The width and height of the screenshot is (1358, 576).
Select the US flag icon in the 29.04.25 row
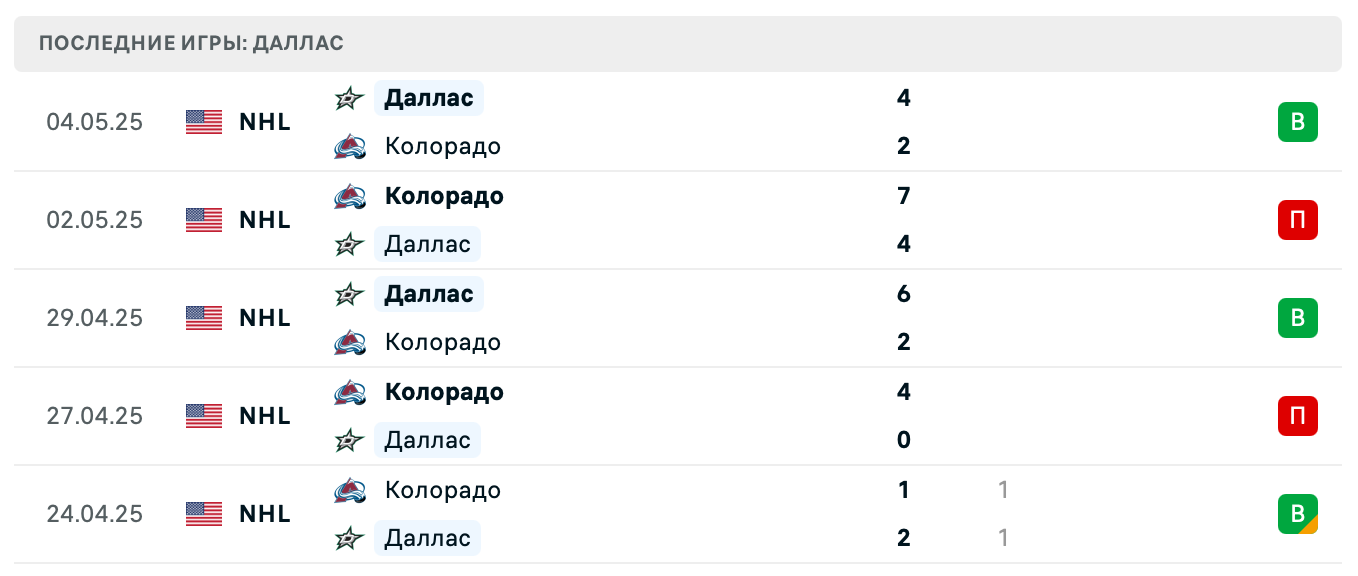(203, 318)
